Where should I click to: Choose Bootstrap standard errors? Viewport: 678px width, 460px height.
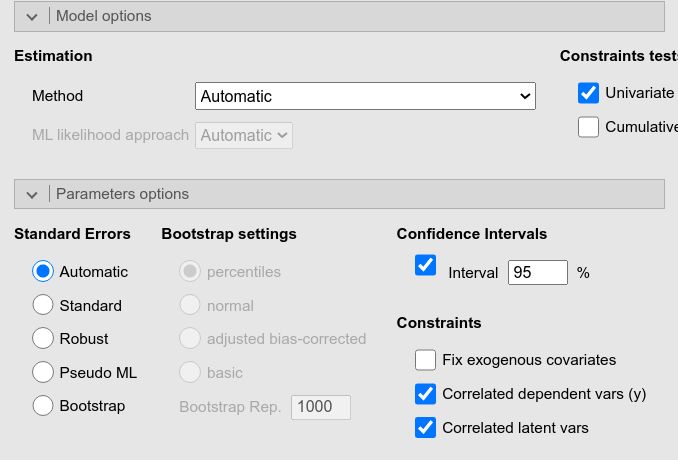pyautogui.click(x=43, y=405)
